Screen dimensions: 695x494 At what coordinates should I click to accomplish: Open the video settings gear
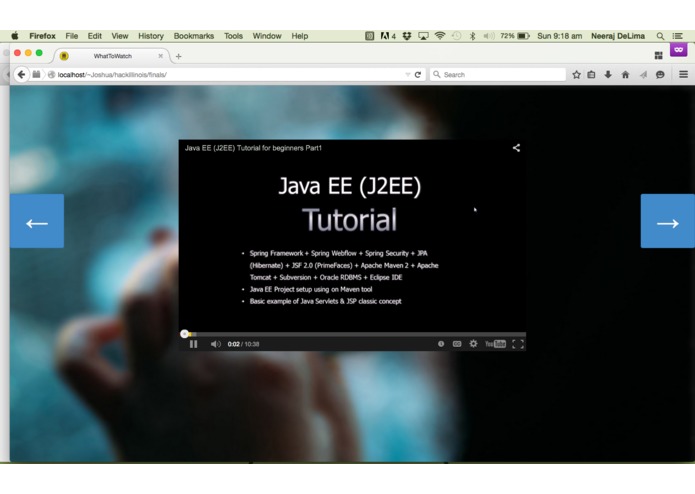pyautogui.click(x=473, y=344)
